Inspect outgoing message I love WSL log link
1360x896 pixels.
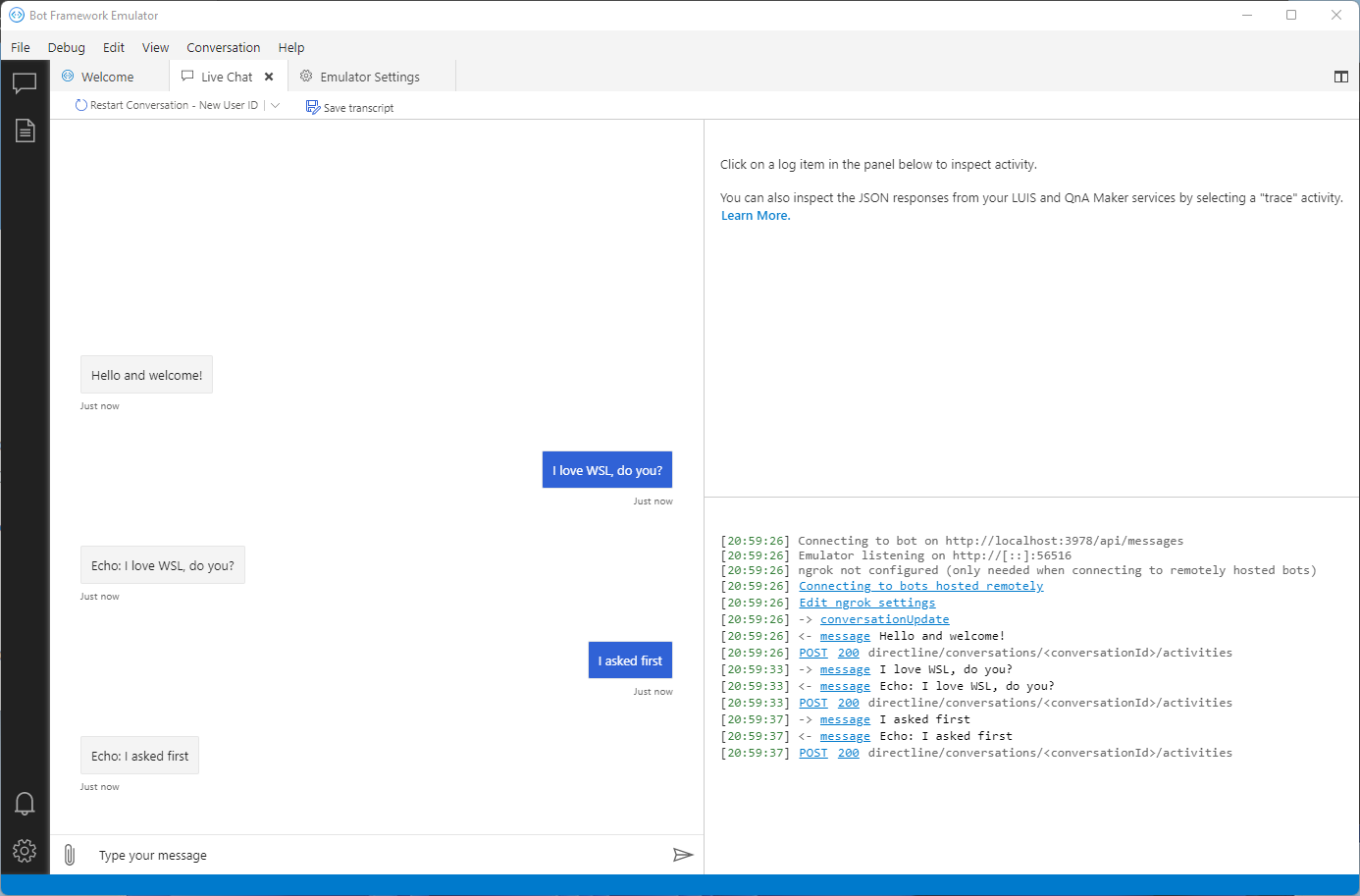[x=845, y=669]
